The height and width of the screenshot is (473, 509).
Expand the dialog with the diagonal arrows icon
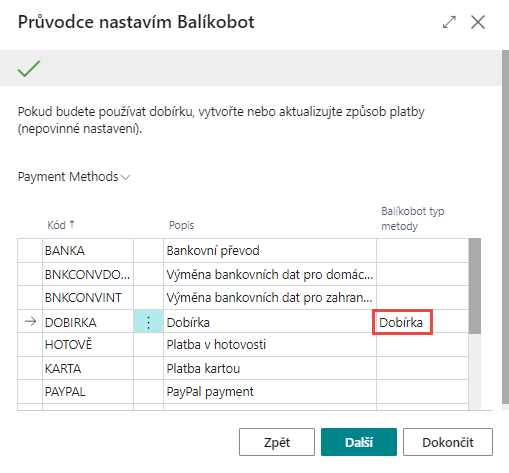449,22
